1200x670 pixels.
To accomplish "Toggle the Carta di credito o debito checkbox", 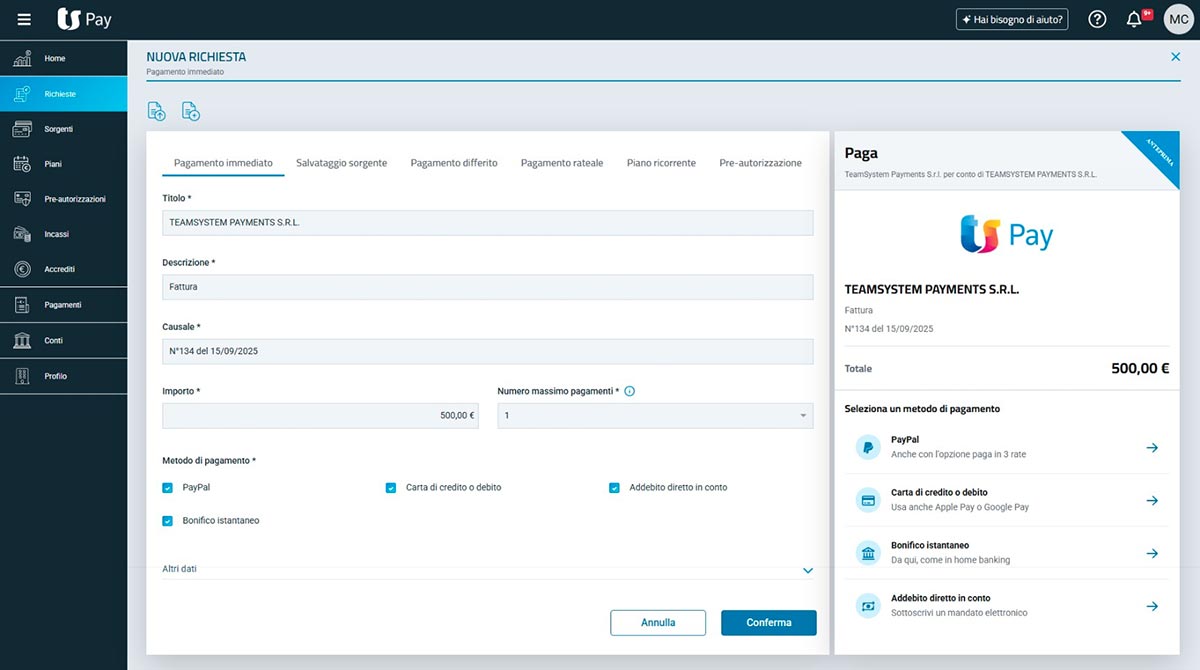I will coord(391,488).
